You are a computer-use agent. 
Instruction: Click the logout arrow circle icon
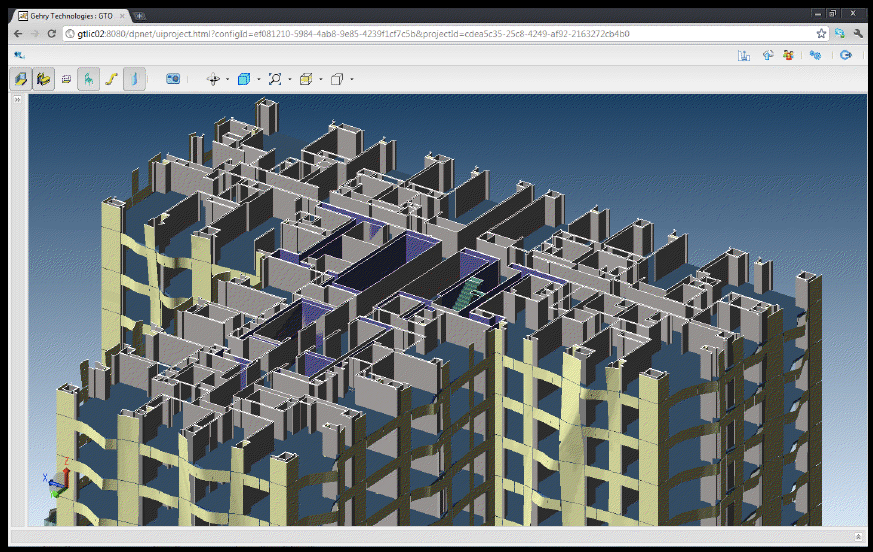[846, 55]
